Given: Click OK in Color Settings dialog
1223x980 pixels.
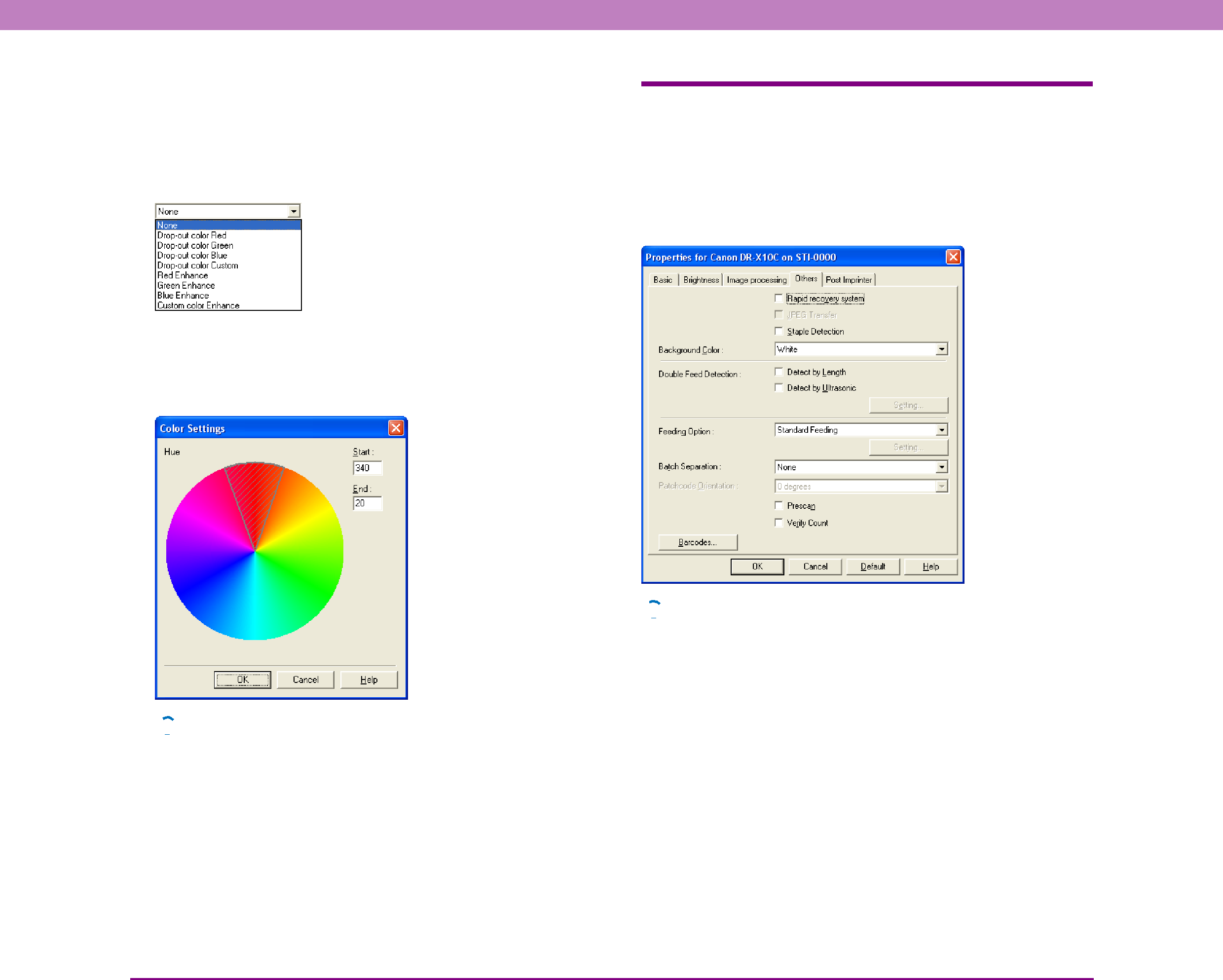Looking at the screenshot, I should pyautogui.click(x=242, y=679).
